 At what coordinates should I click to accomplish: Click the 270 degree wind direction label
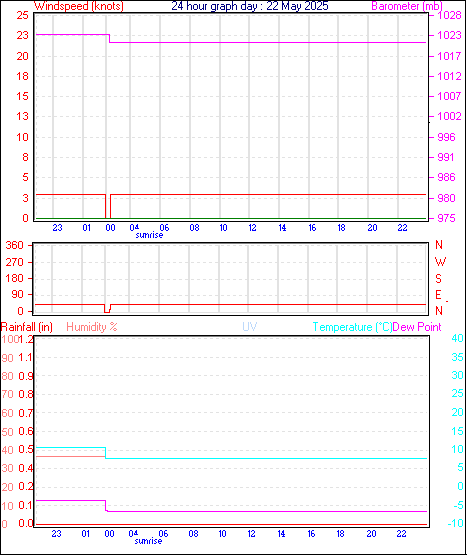coord(15,262)
